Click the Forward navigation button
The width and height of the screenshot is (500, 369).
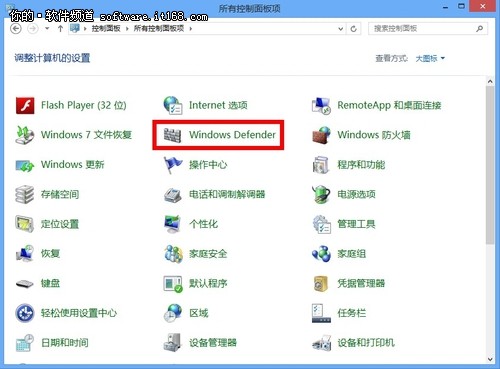point(32,29)
